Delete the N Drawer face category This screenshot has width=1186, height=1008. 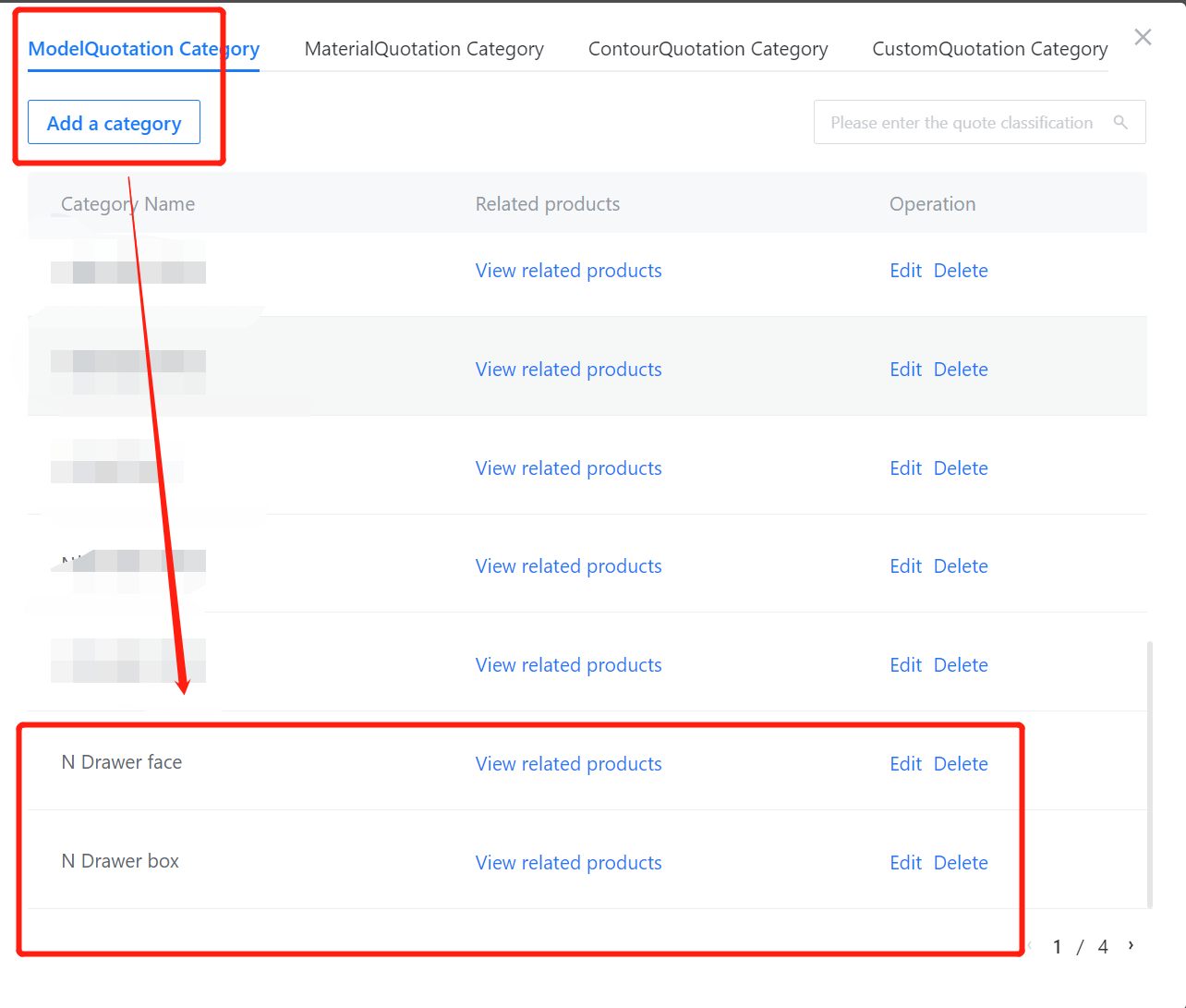coord(961,764)
